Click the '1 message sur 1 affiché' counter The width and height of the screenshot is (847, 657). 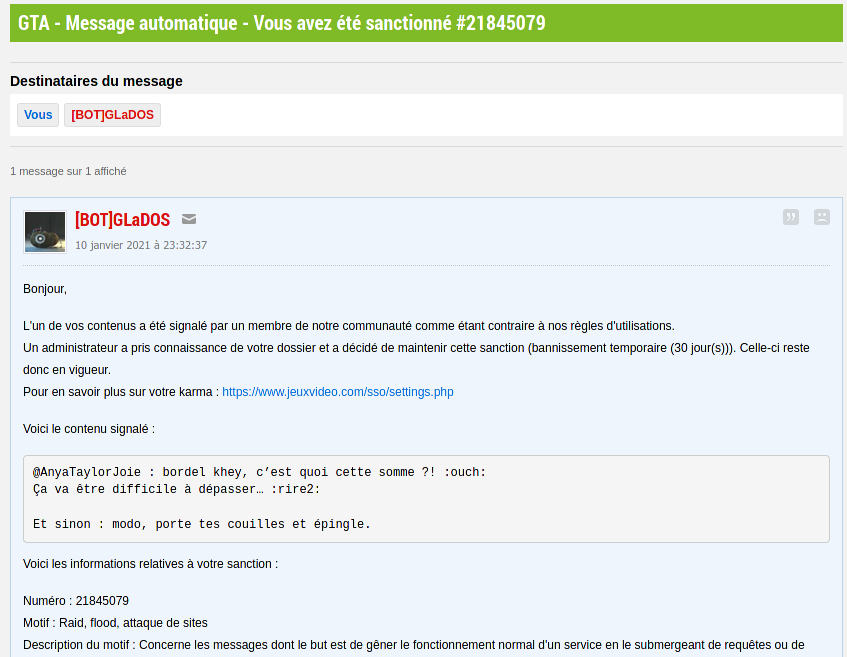(x=68, y=171)
